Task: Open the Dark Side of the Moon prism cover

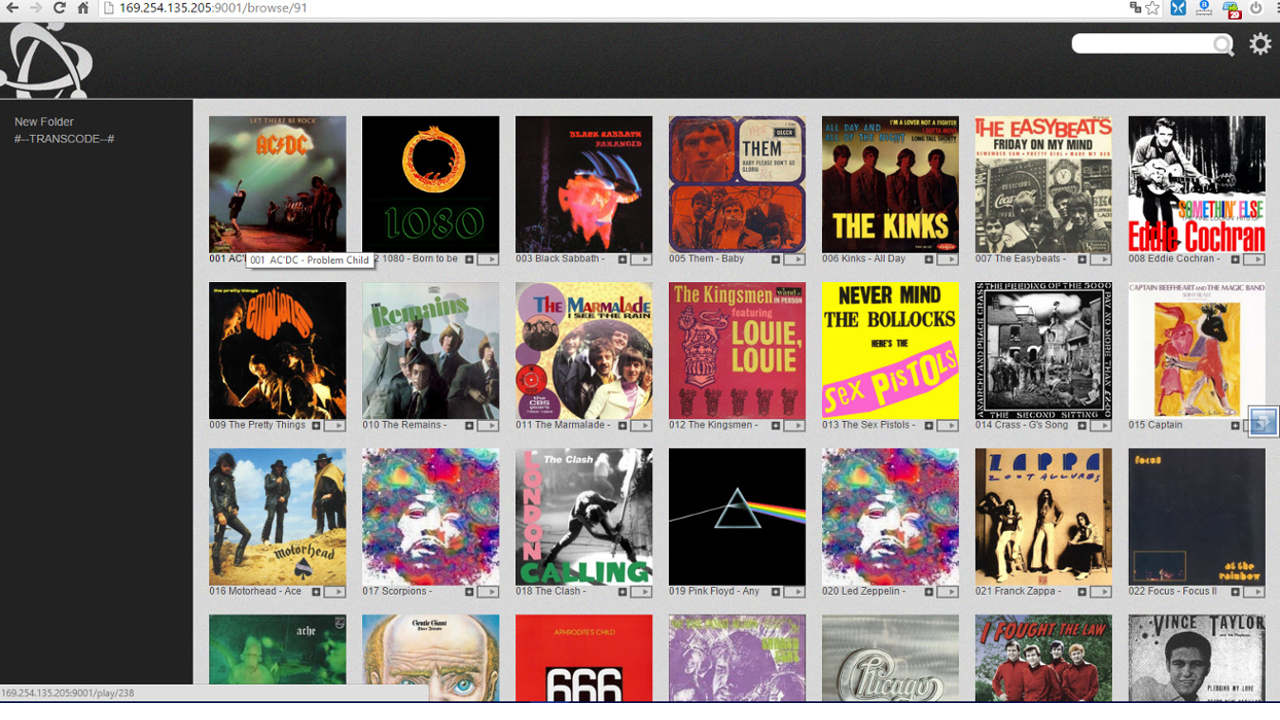Action: 737,516
